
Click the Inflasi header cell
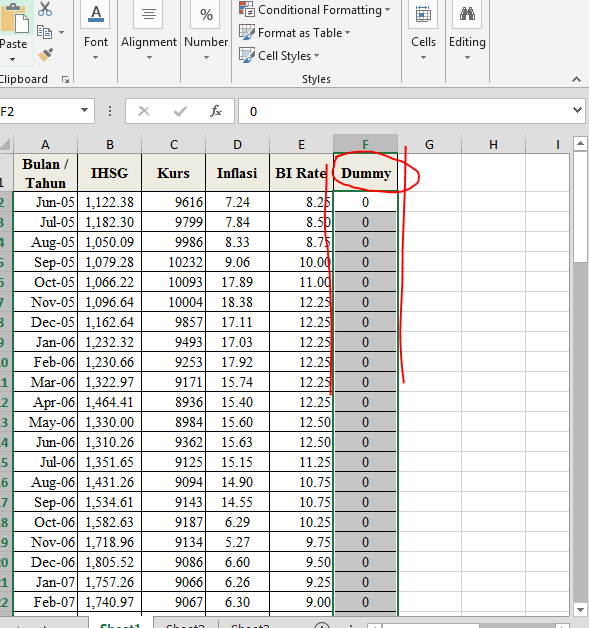coord(237,173)
